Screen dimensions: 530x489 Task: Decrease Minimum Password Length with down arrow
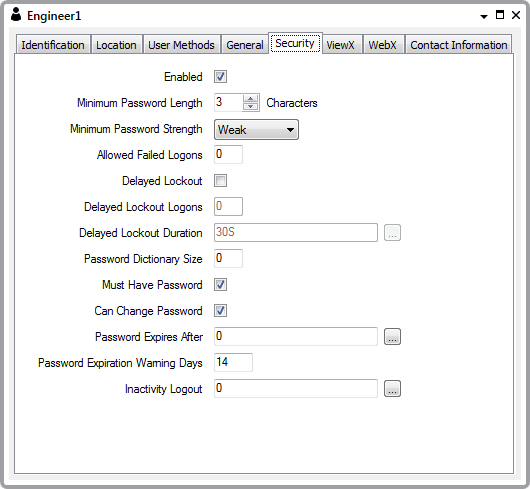pyautogui.click(x=250, y=106)
